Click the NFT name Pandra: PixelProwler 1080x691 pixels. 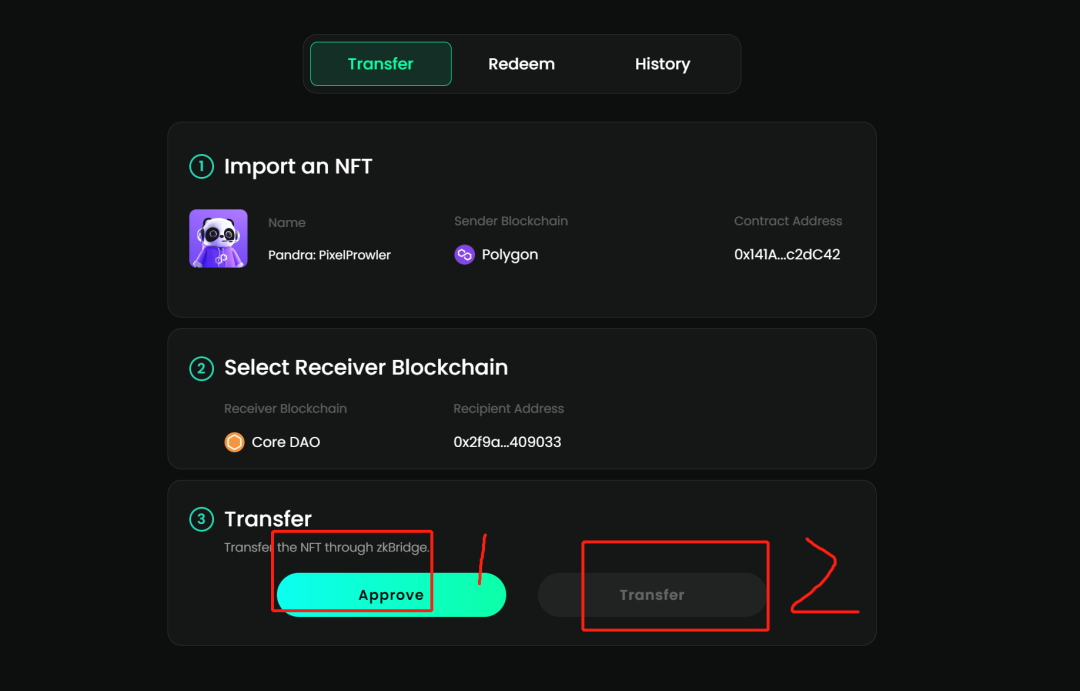tap(329, 255)
